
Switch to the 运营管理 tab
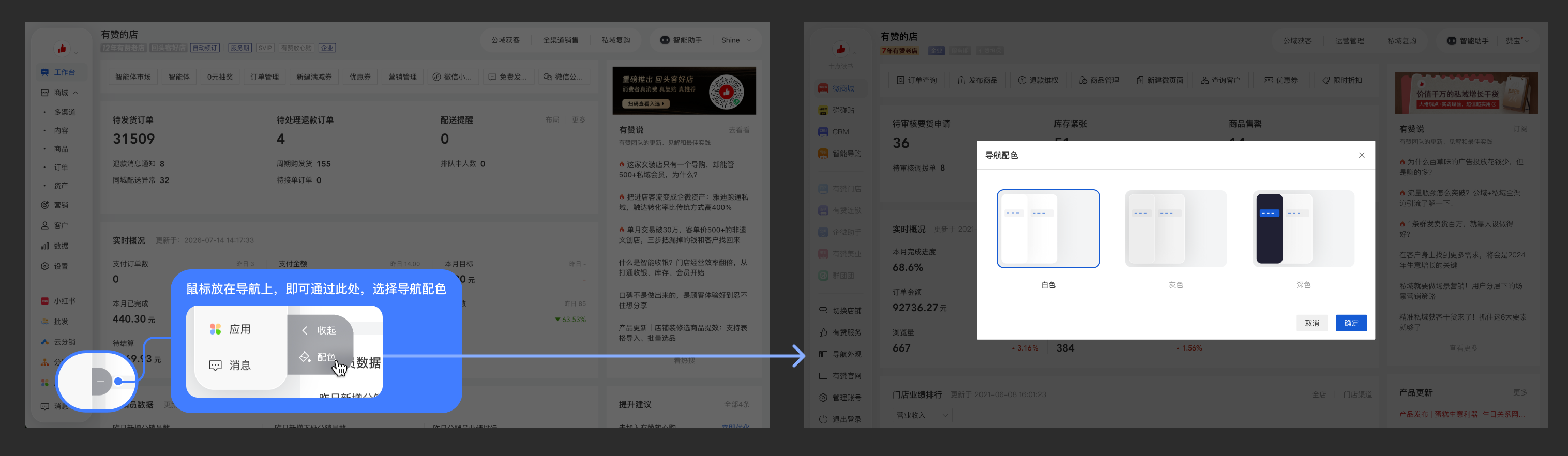[x=1349, y=41]
